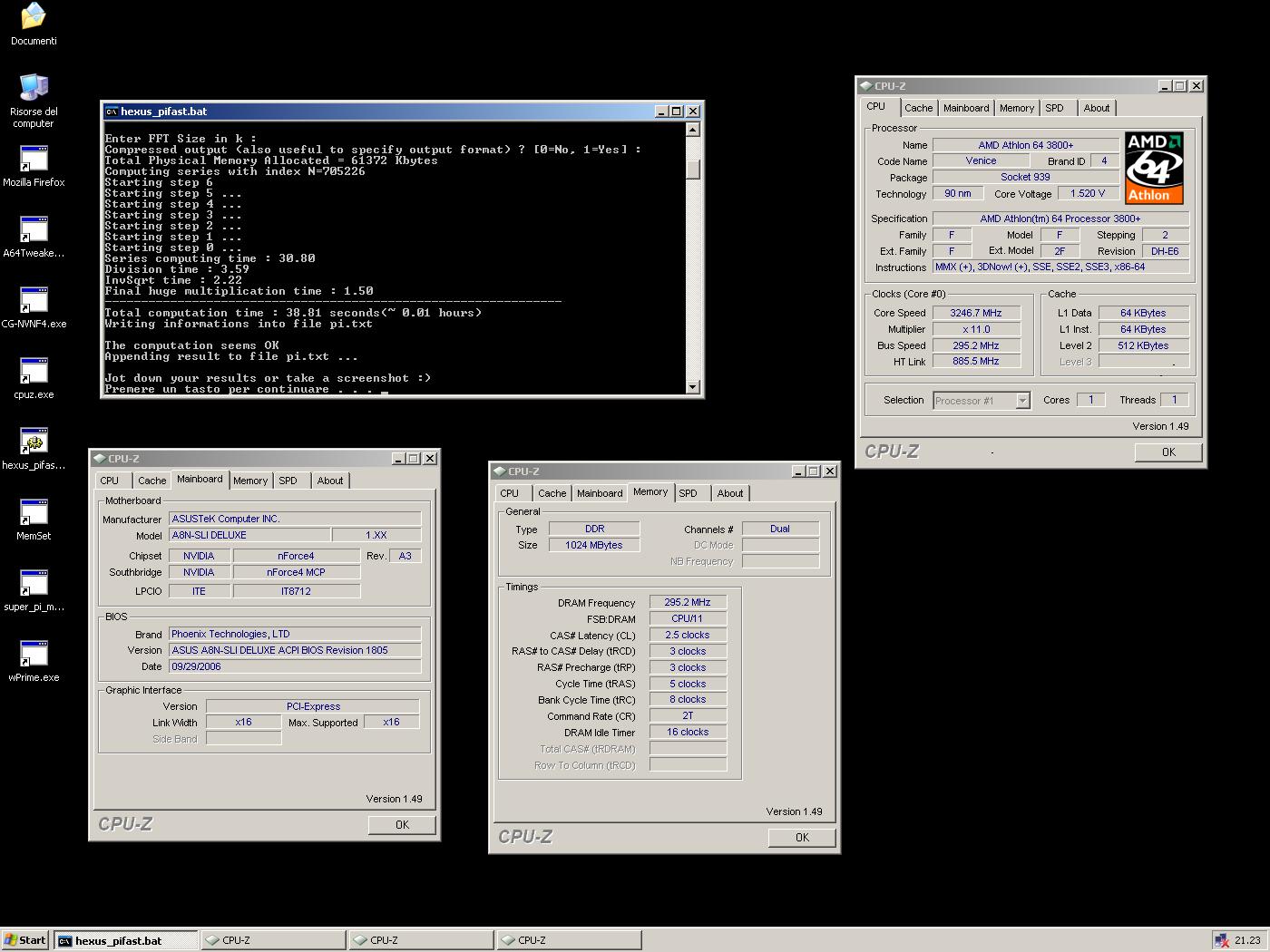Screen dimensions: 1270x952
Task: Activate the third CPU-Z taskbar button
Action: (x=569, y=940)
